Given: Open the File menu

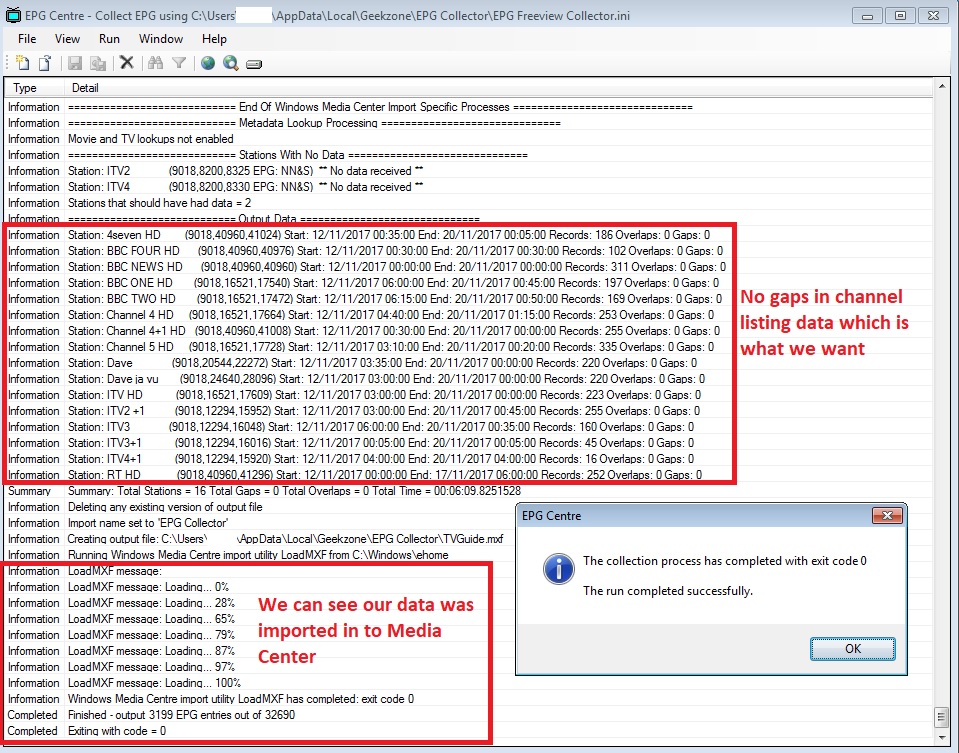Looking at the screenshot, I should 27,39.
